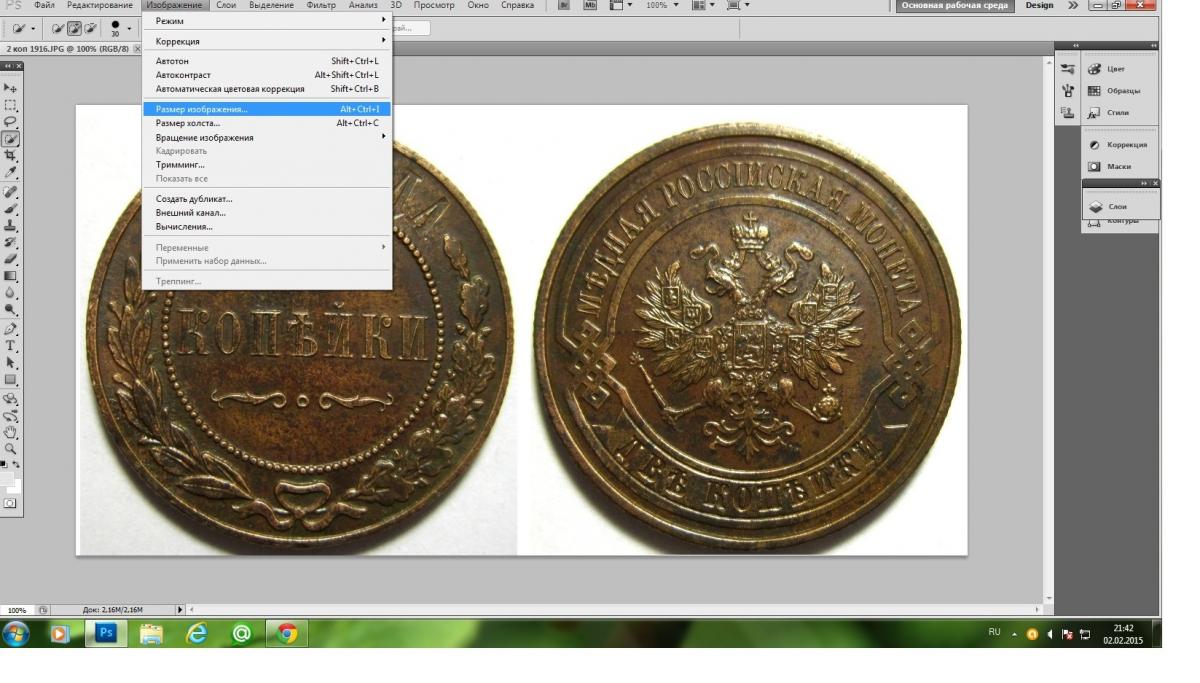Open the Фильтр menu

pyautogui.click(x=321, y=6)
